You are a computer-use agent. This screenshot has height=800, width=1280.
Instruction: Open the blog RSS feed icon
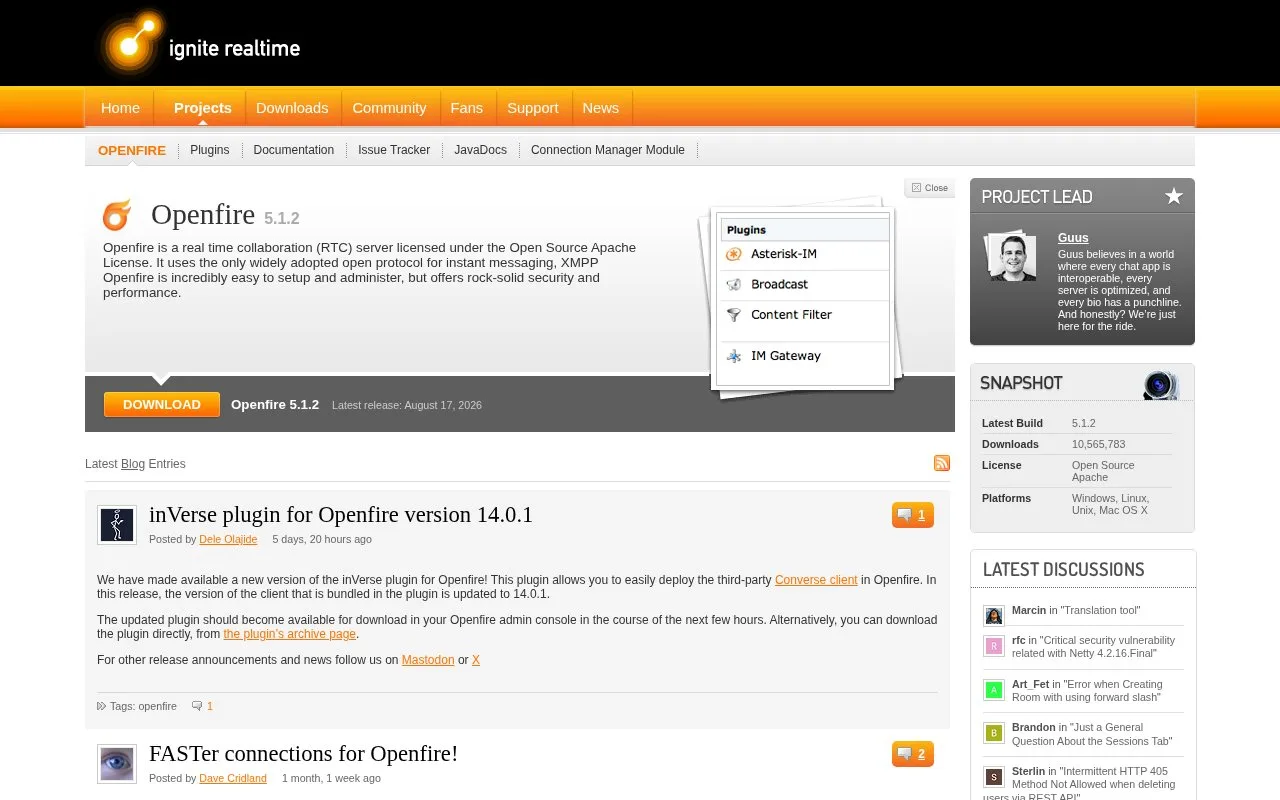point(942,463)
